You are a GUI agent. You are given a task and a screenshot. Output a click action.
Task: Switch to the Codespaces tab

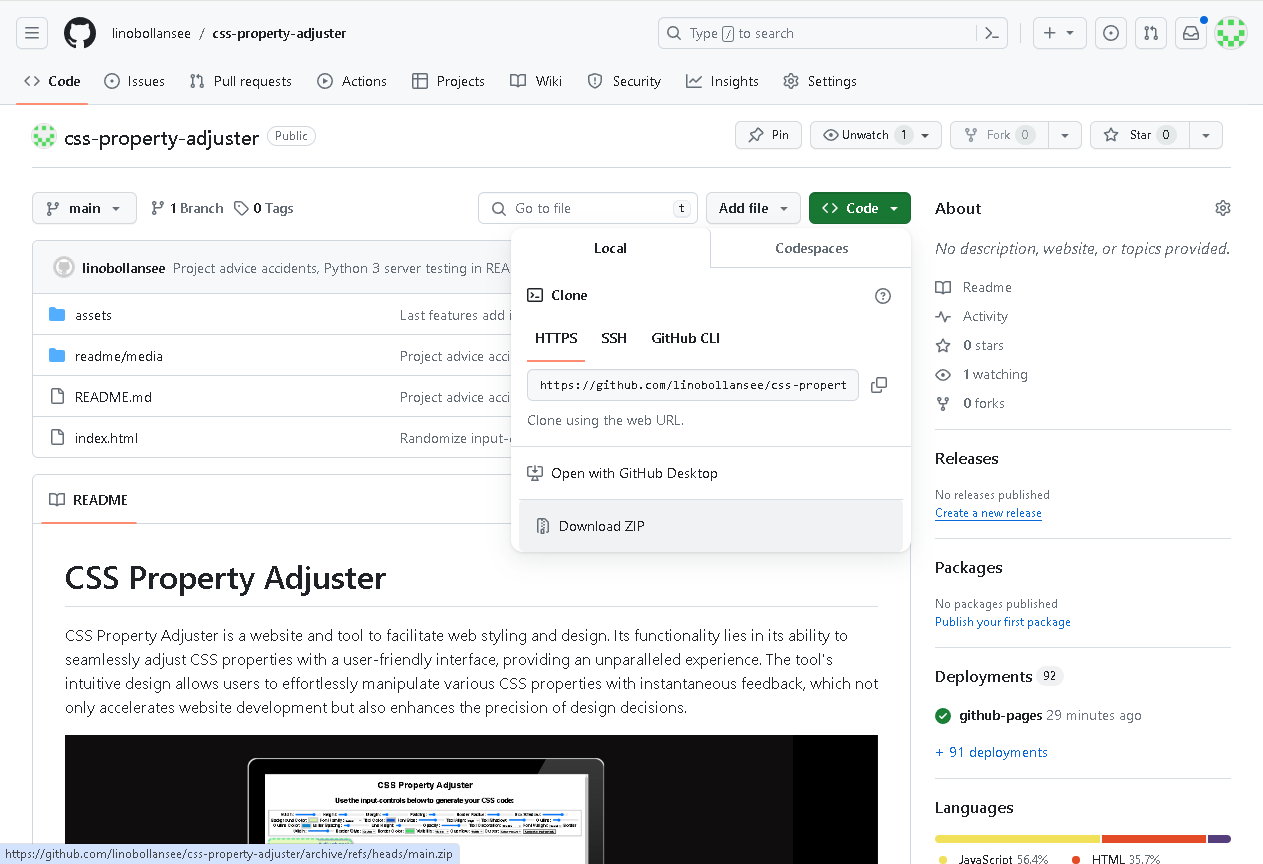point(809,247)
